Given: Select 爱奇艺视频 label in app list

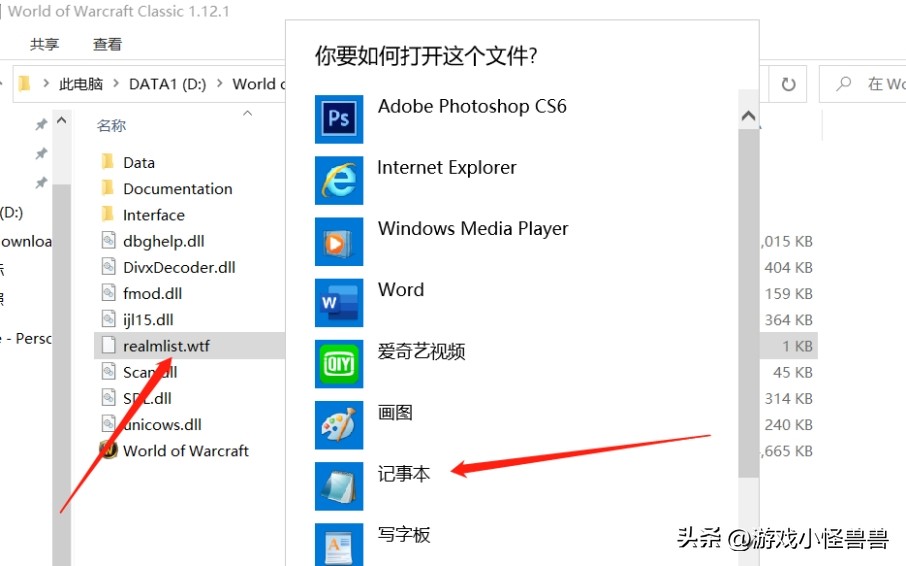Looking at the screenshot, I should click(421, 351).
